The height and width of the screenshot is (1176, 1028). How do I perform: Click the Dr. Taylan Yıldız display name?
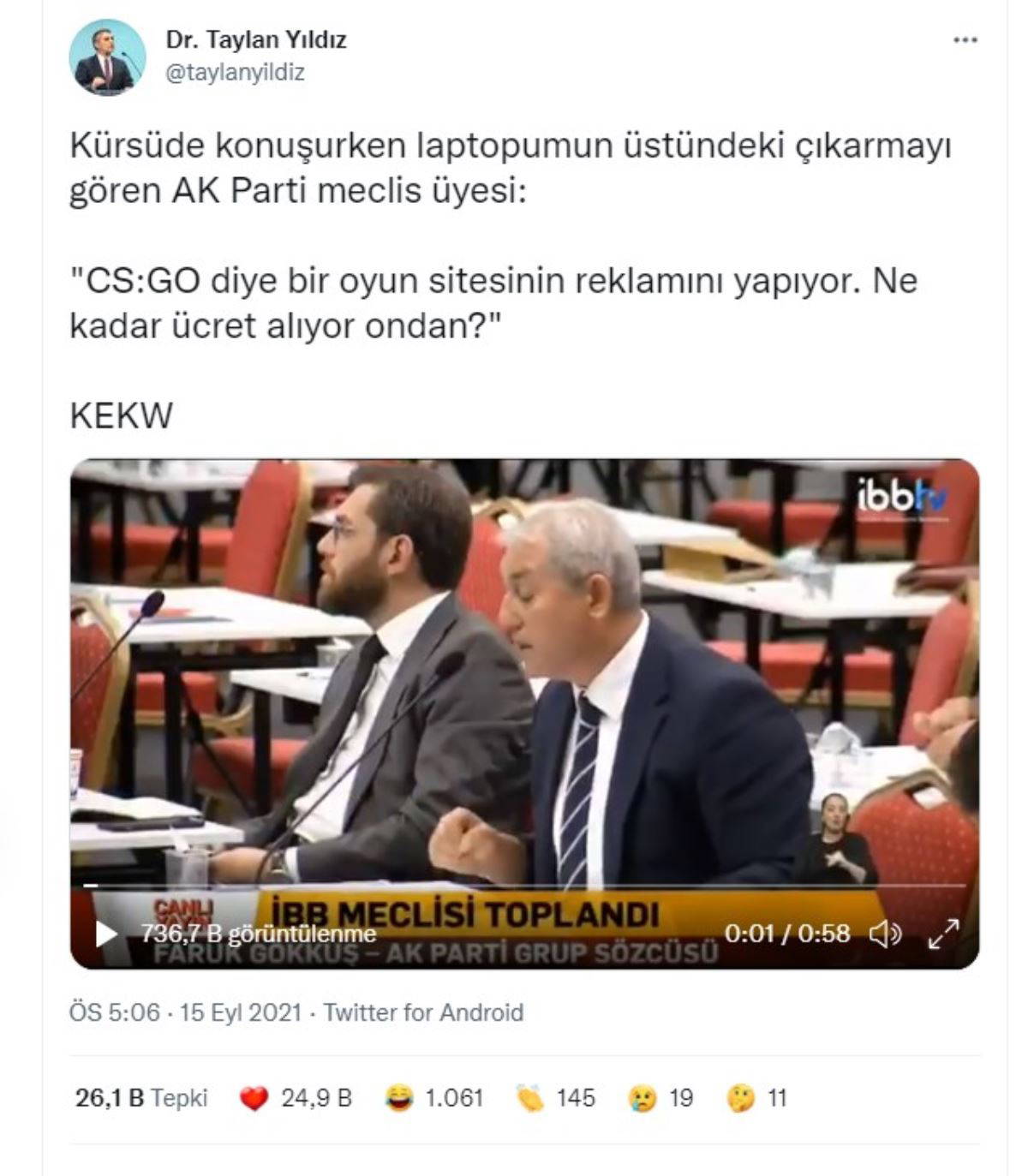point(256,39)
